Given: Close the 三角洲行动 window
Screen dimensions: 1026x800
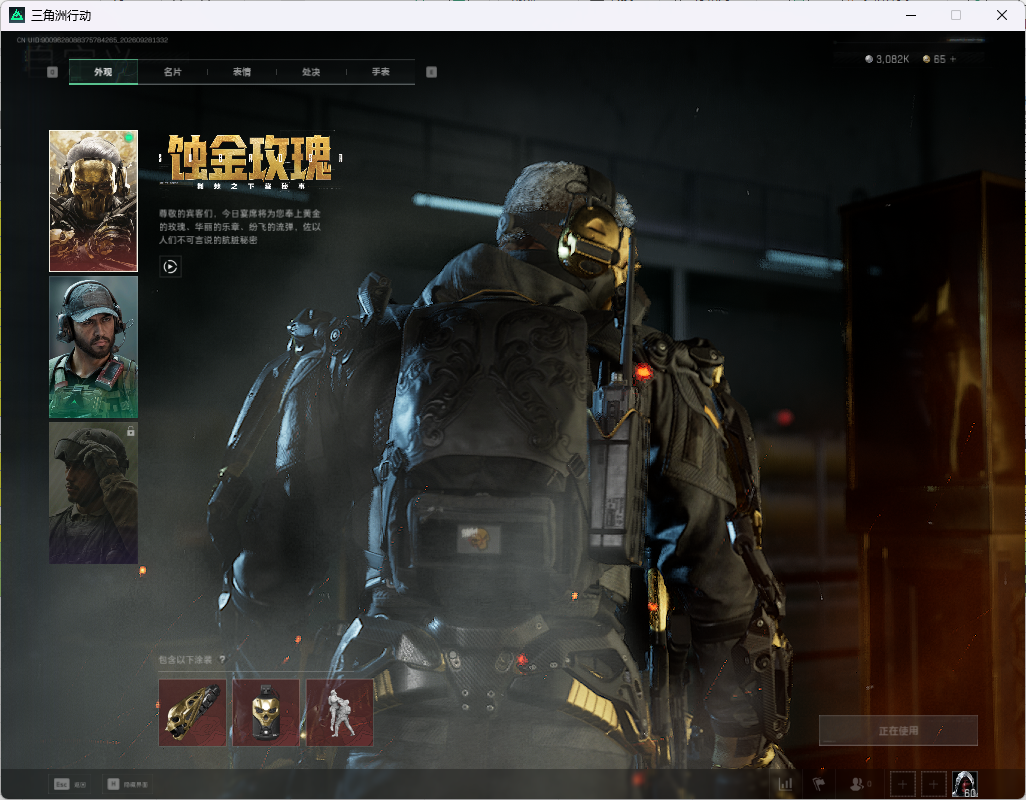Looking at the screenshot, I should coord(1002,15).
